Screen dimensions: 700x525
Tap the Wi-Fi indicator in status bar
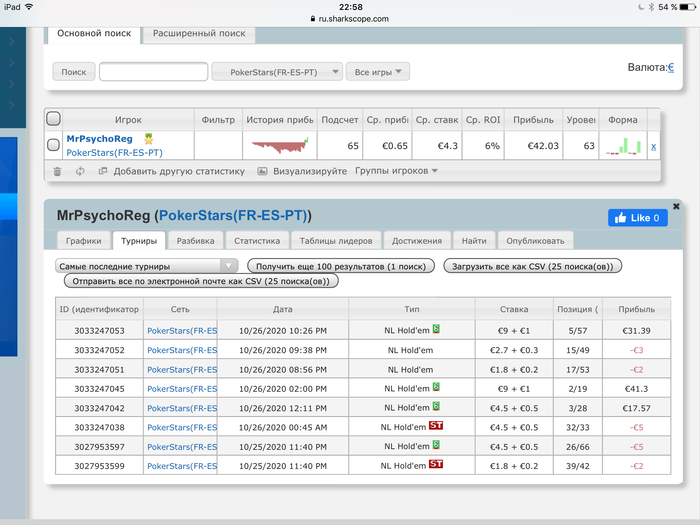[29, 7]
